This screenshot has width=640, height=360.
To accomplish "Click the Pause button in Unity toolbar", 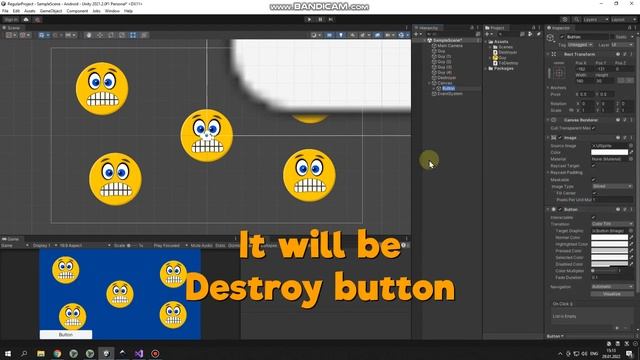I will (x=320, y=19).
